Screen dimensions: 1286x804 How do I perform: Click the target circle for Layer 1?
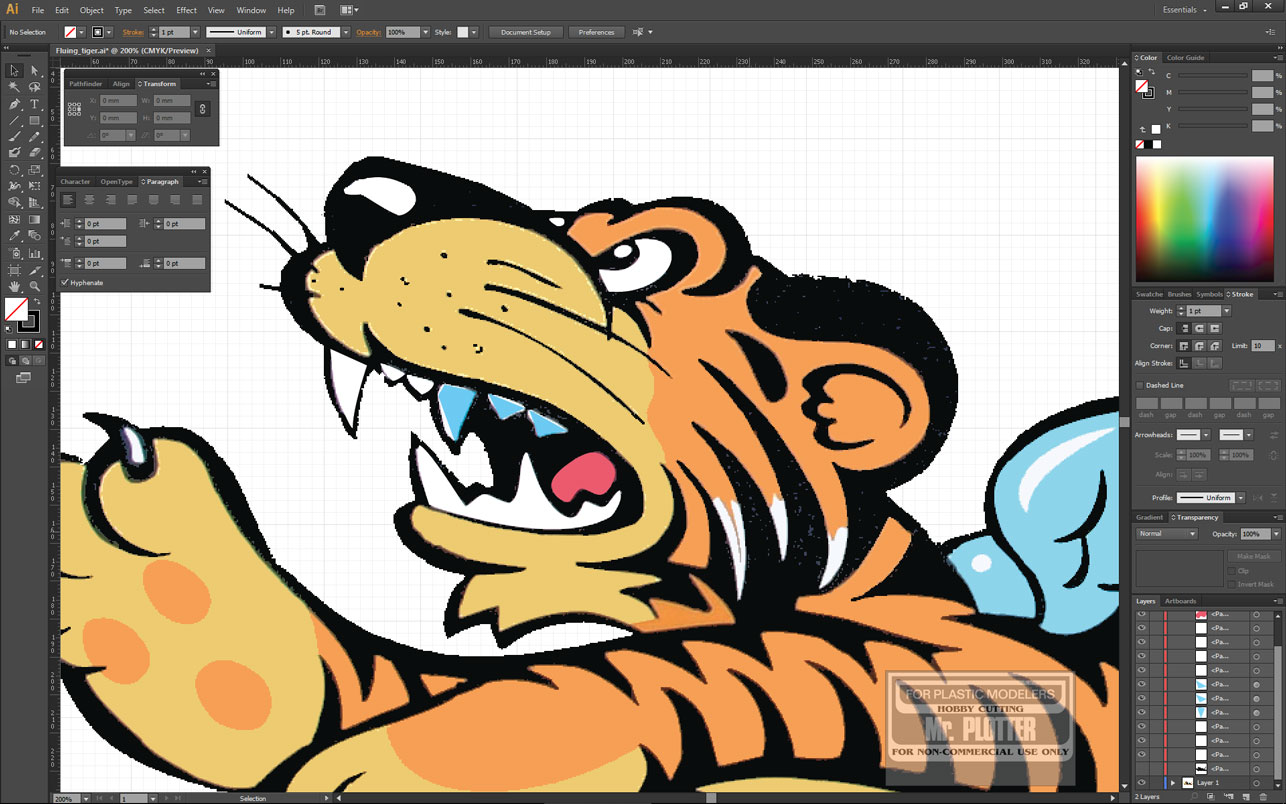coord(1257,783)
